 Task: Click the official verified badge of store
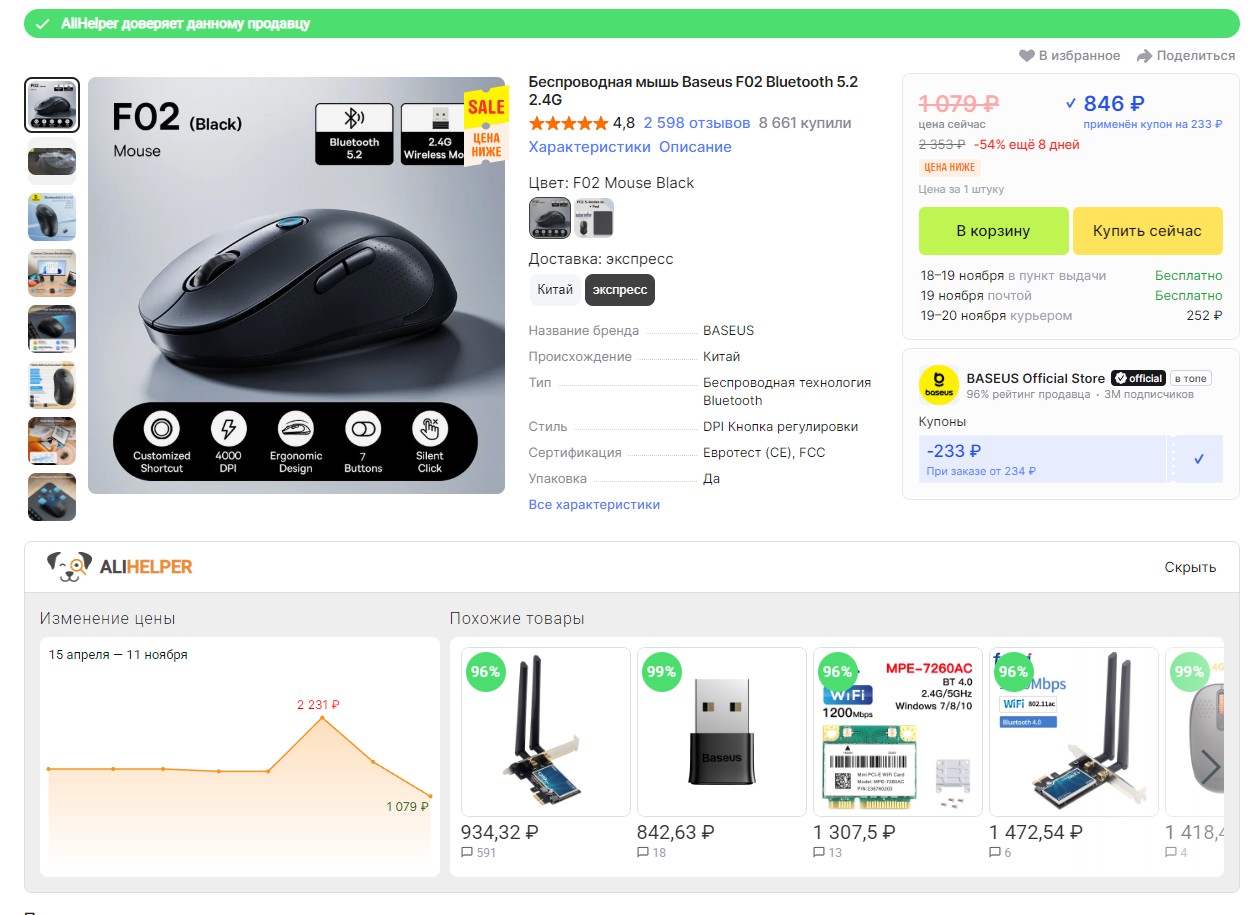(x=1138, y=378)
